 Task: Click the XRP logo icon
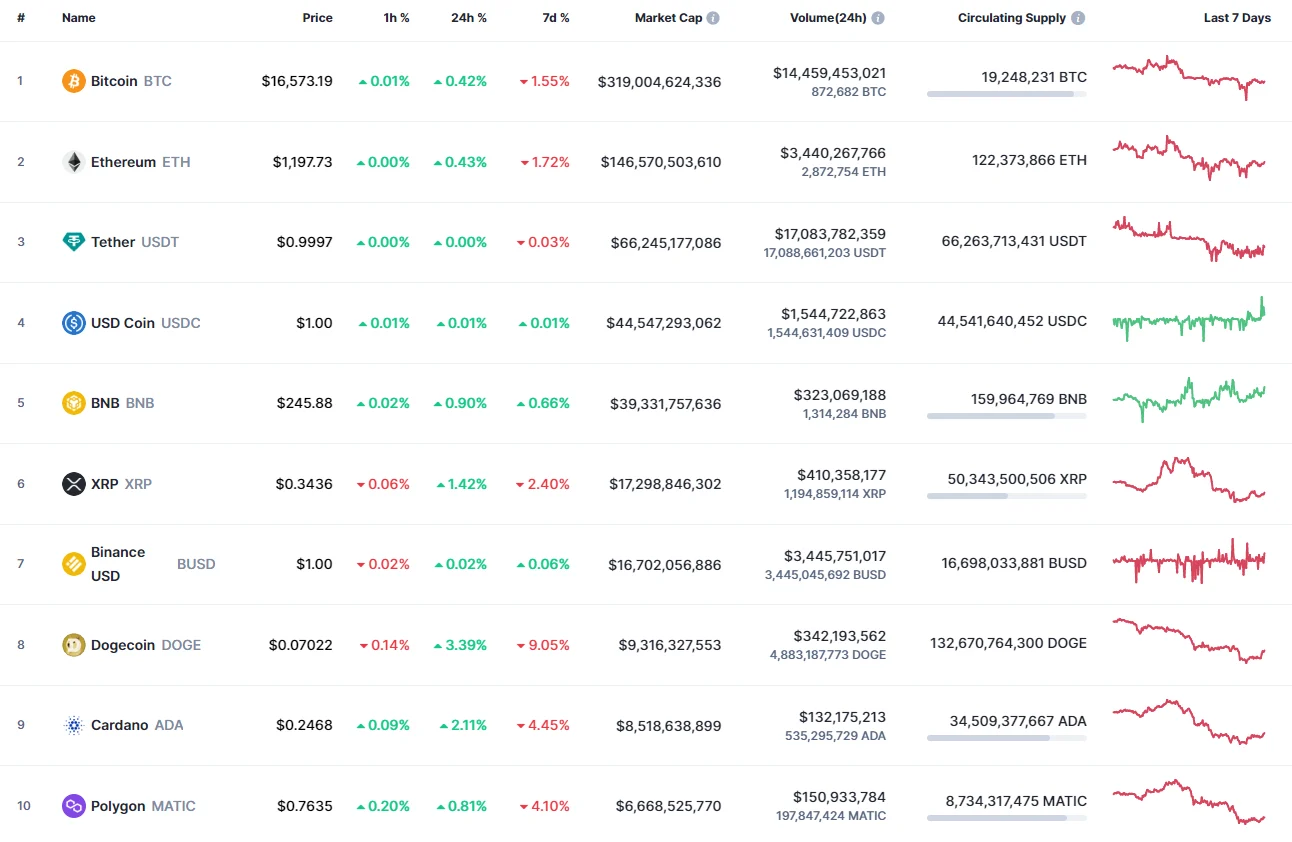click(x=73, y=483)
